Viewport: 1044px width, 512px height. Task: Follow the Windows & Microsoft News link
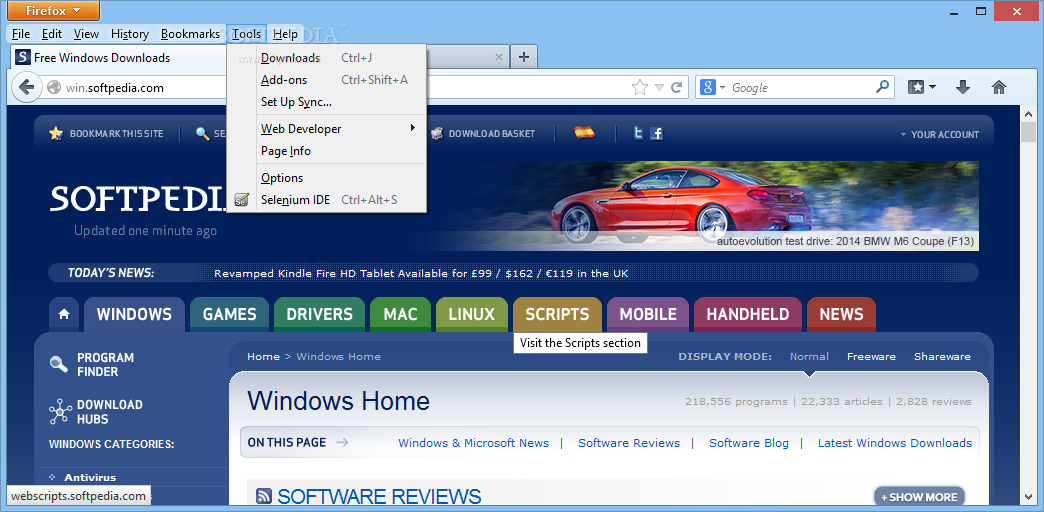(x=473, y=443)
